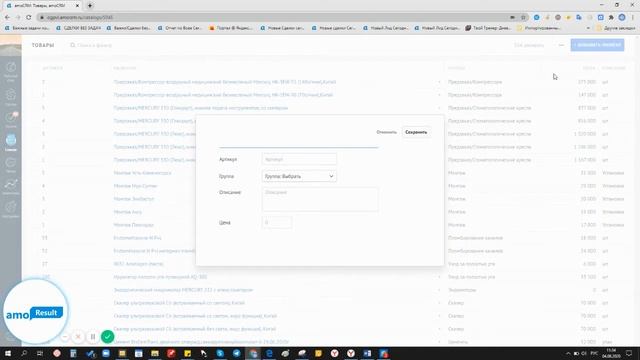Go back with the browser back arrow
640x360 pixels.
[x=7, y=17]
